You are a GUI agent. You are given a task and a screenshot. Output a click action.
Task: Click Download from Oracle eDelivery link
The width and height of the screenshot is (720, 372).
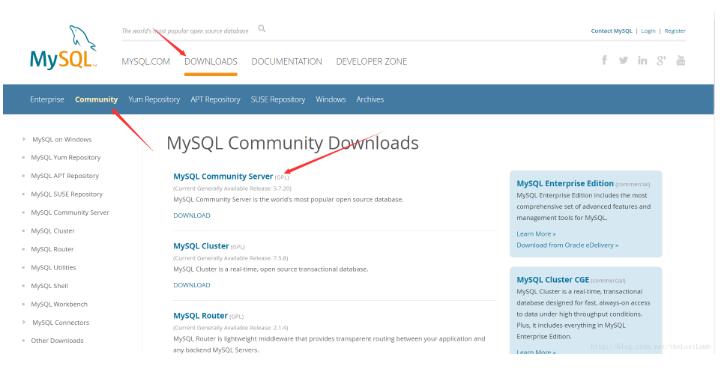click(x=567, y=245)
